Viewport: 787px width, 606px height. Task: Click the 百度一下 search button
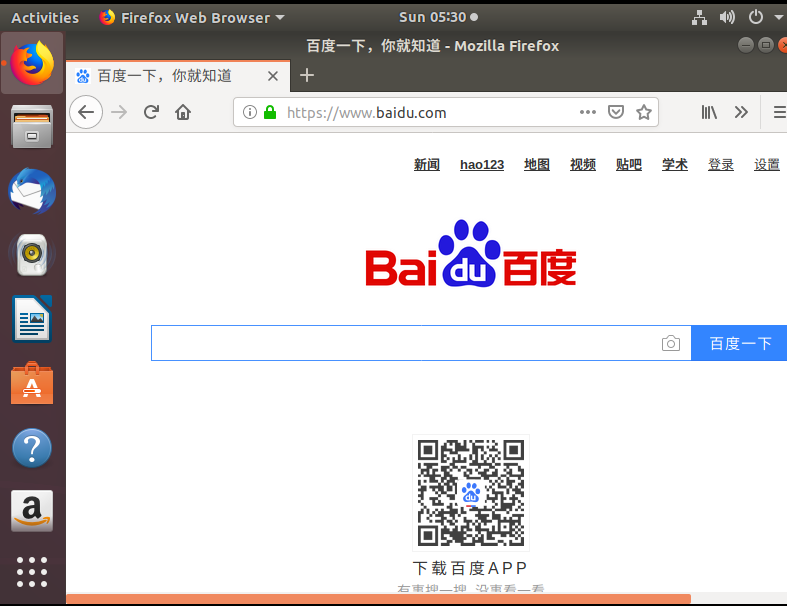(739, 343)
